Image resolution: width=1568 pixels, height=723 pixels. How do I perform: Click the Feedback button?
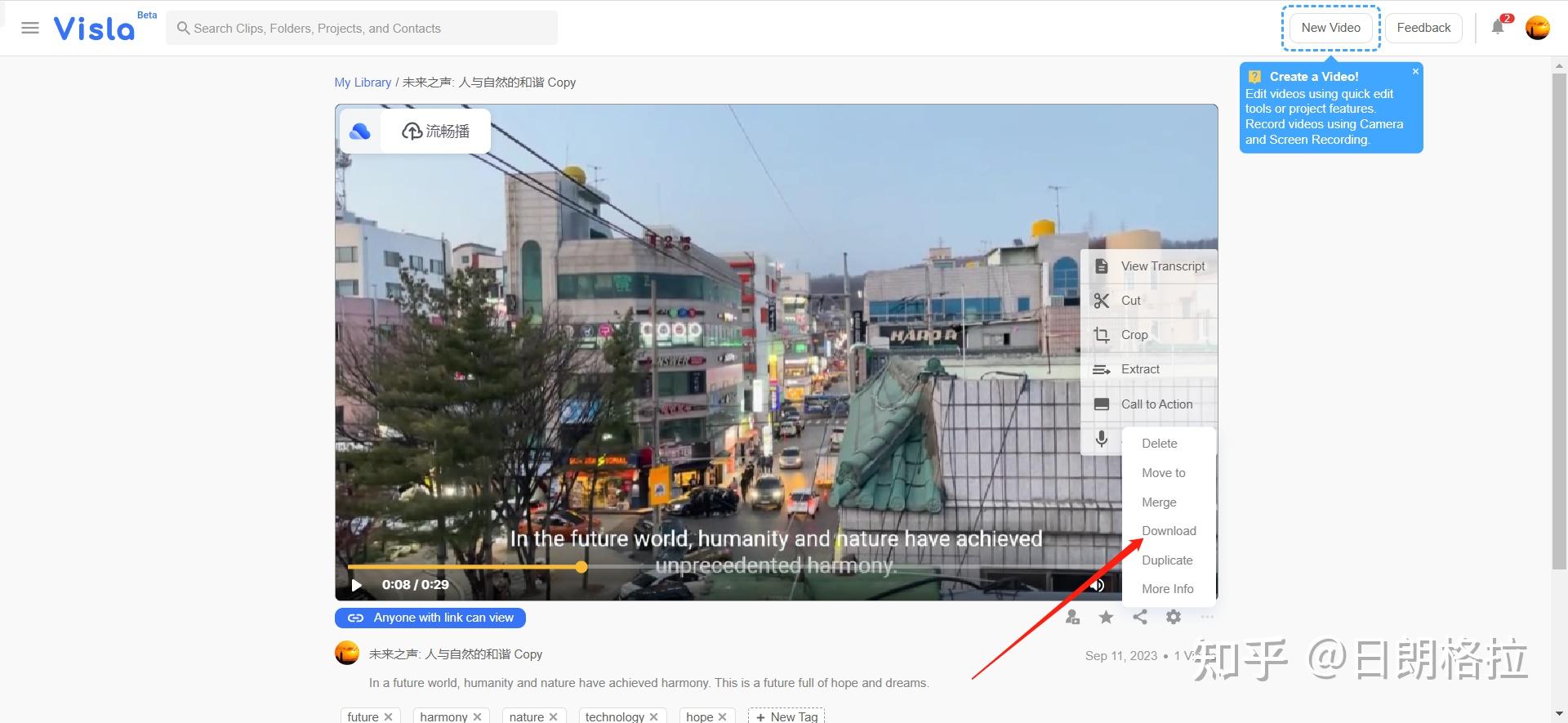pyautogui.click(x=1423, y=28)
